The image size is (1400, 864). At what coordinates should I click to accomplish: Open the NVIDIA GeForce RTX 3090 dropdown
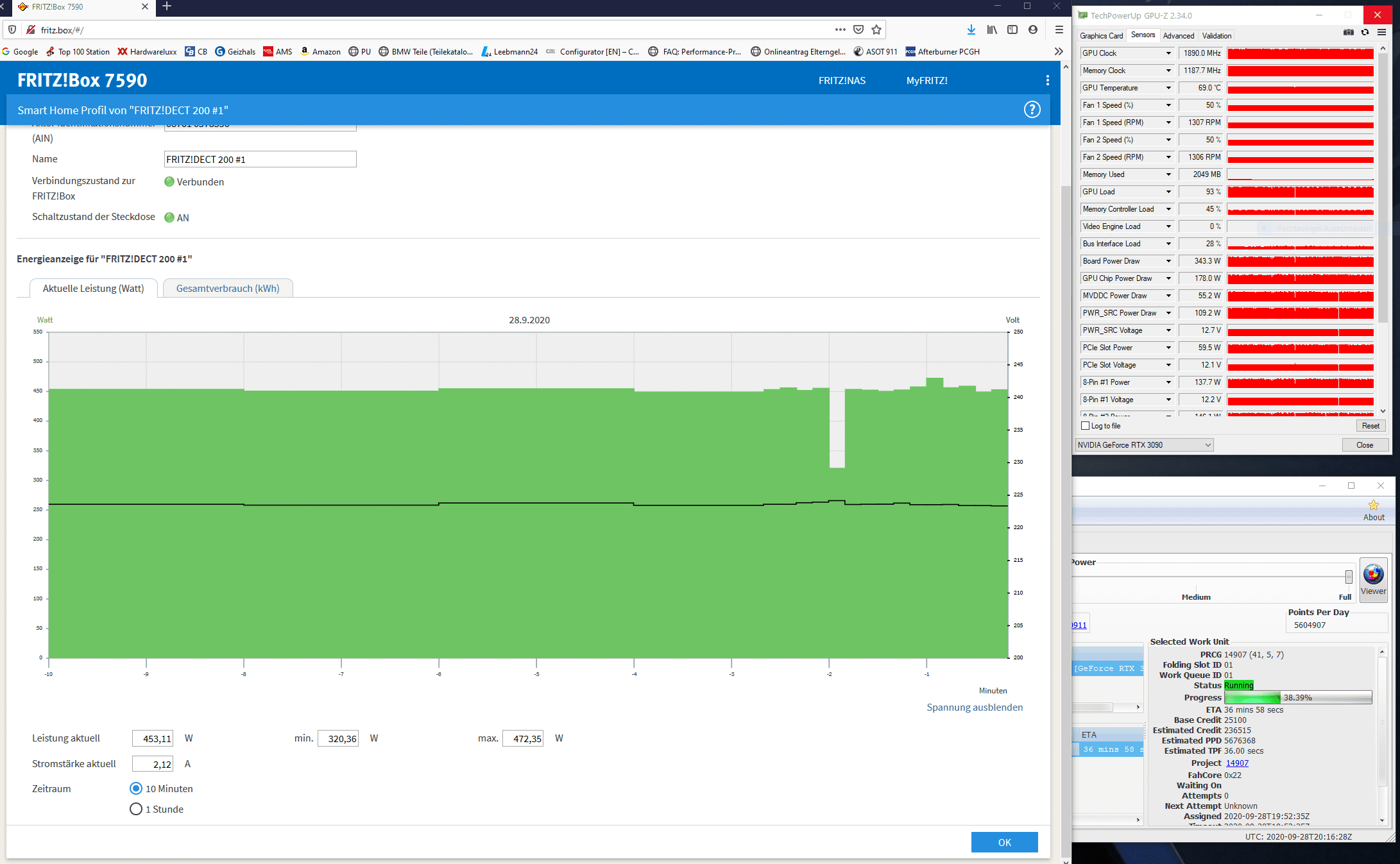click(x=1144, y=445)
